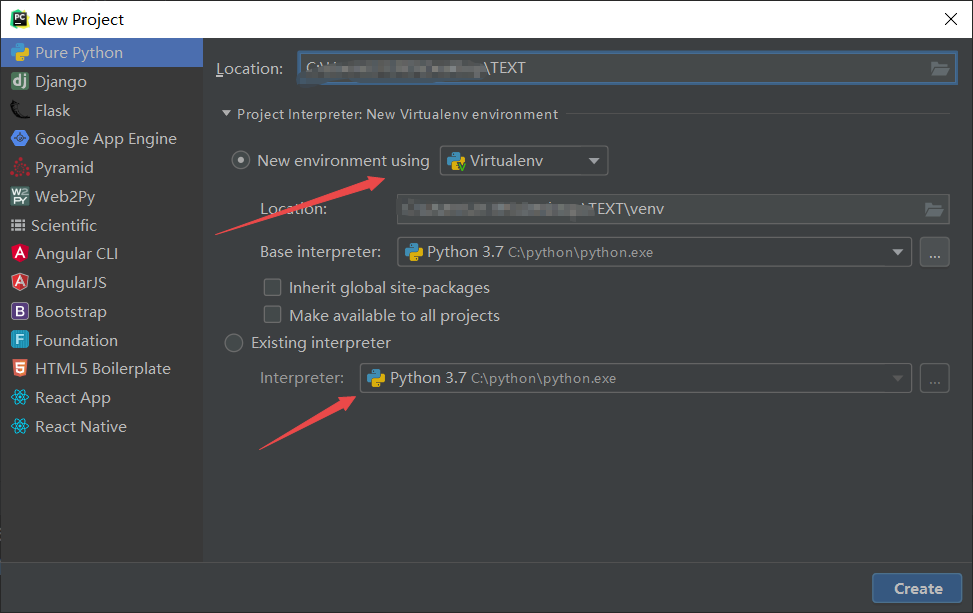Browse folder for project Location
The height and width of the screenshot is (613, 973).
939,68
